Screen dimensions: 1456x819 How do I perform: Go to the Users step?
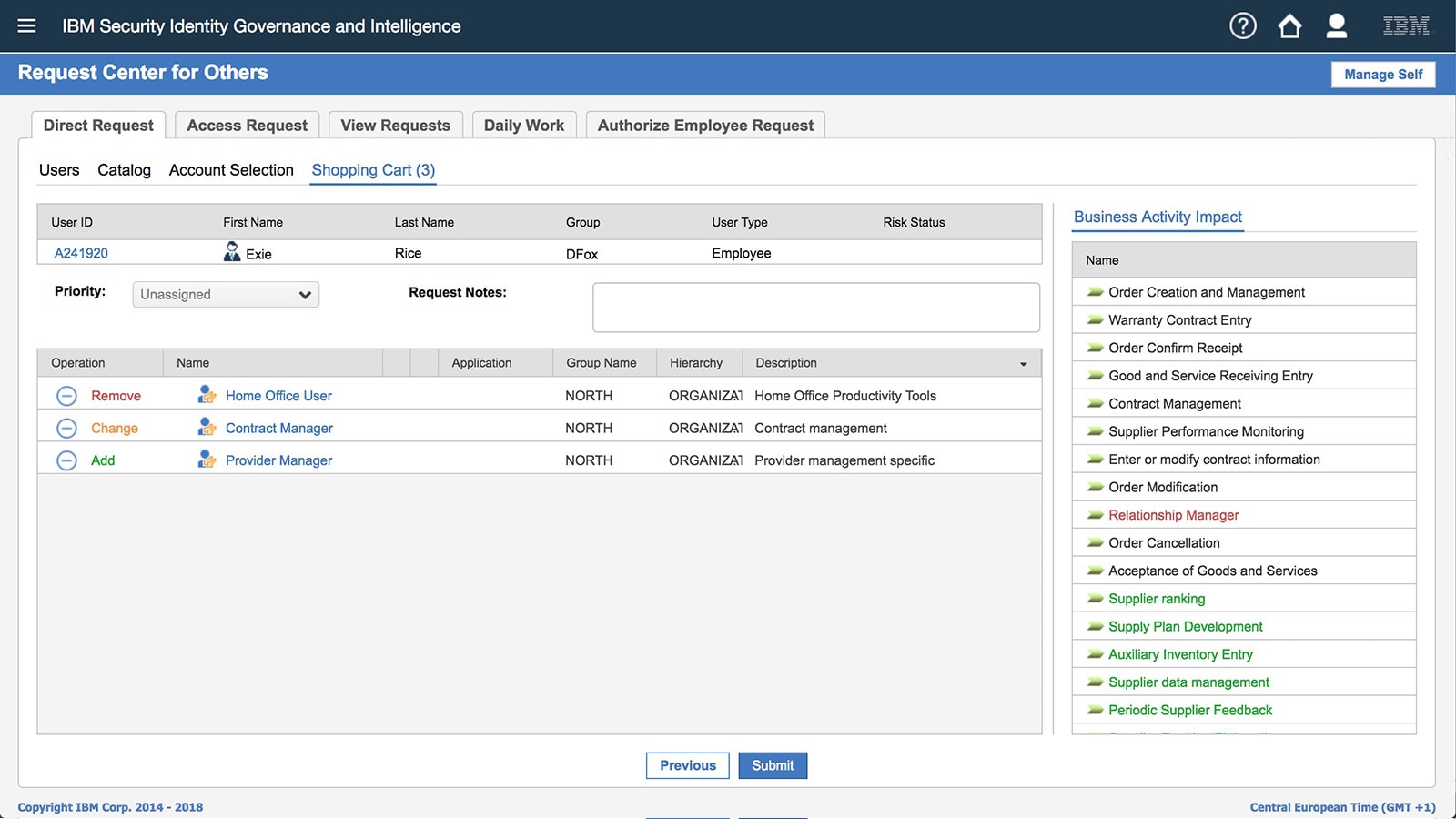click(x=59, y=170)
